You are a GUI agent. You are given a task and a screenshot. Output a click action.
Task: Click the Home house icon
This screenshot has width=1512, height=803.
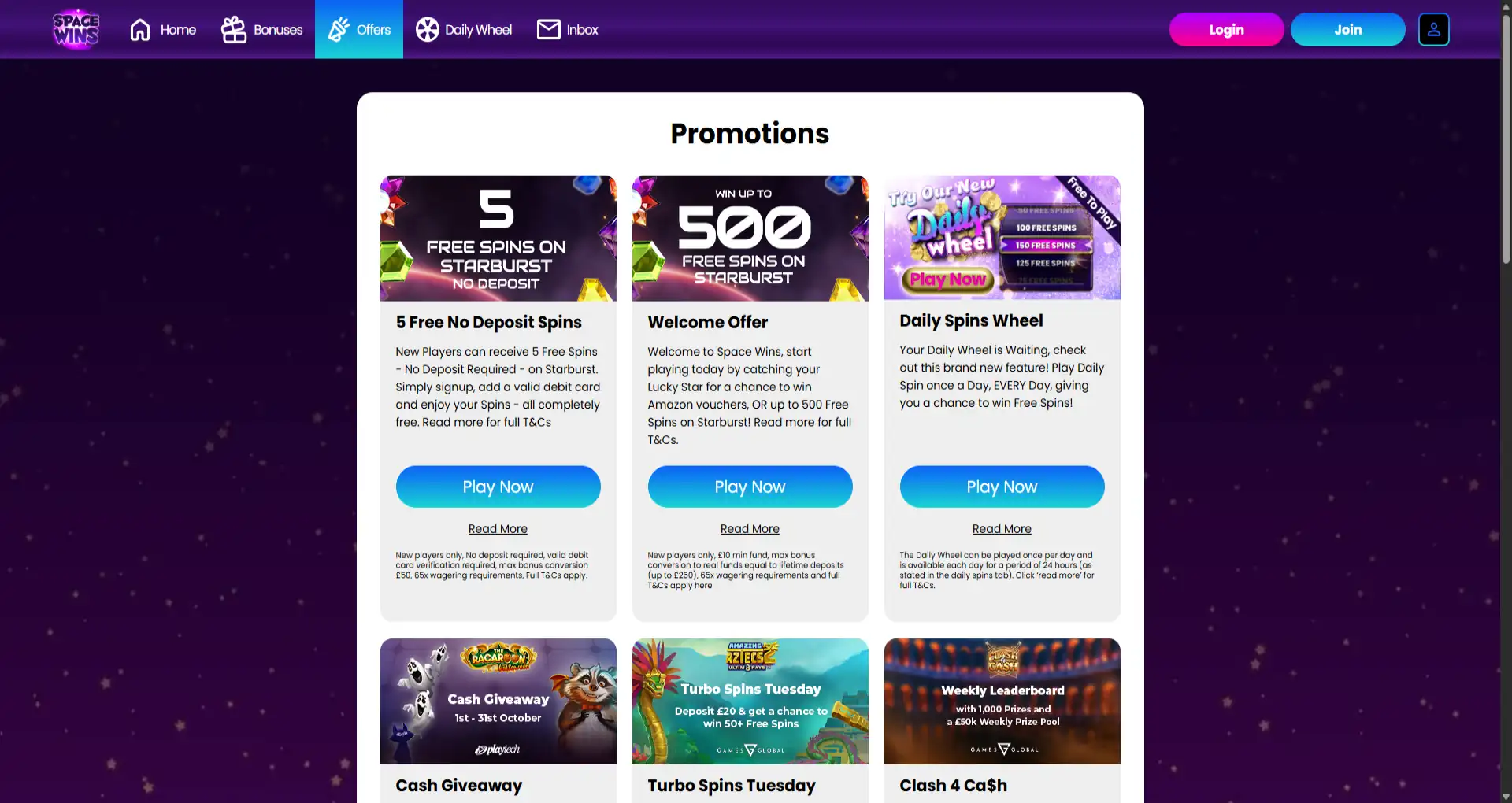tap(140, 30)
